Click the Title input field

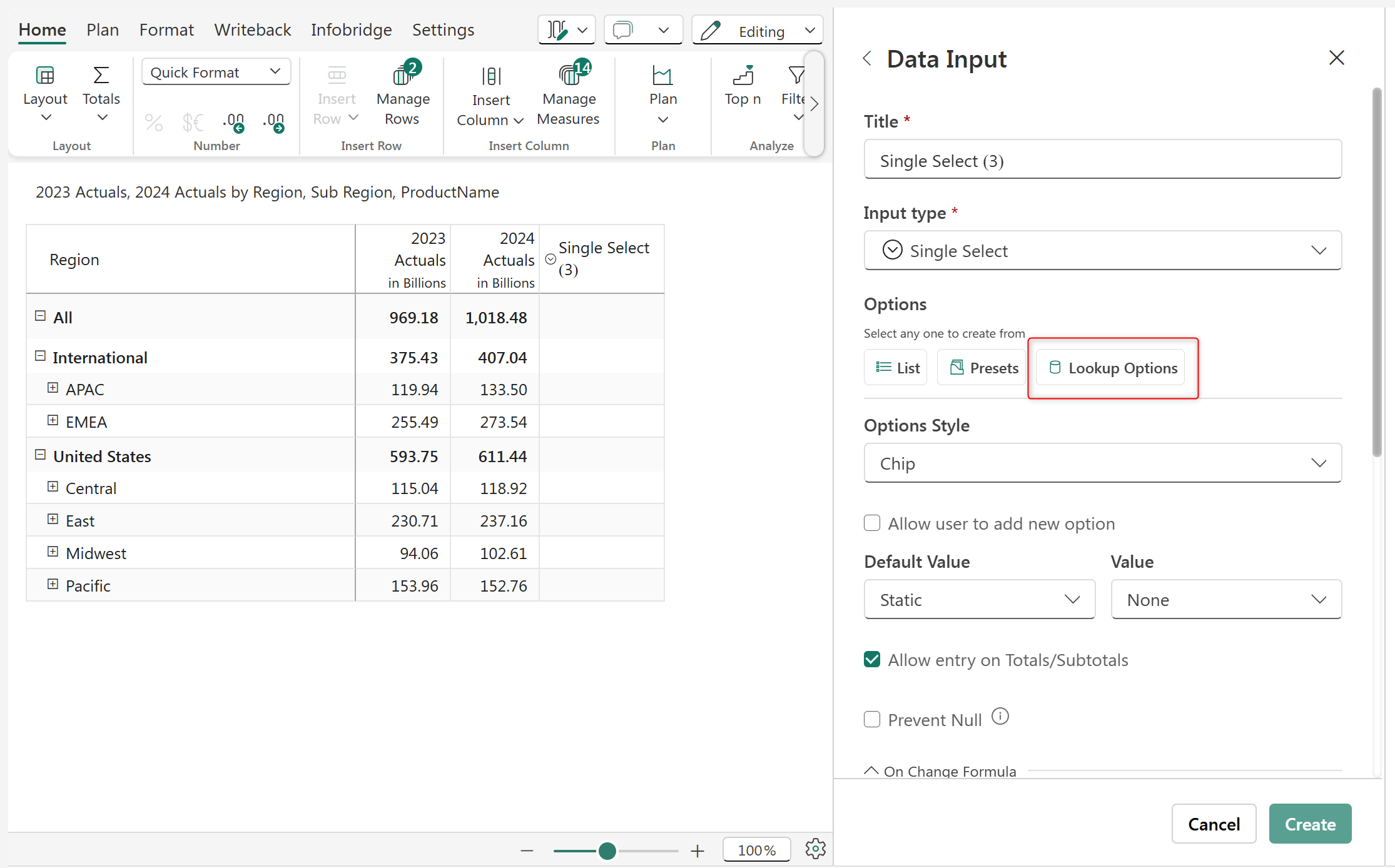(x=1102, y=161)
